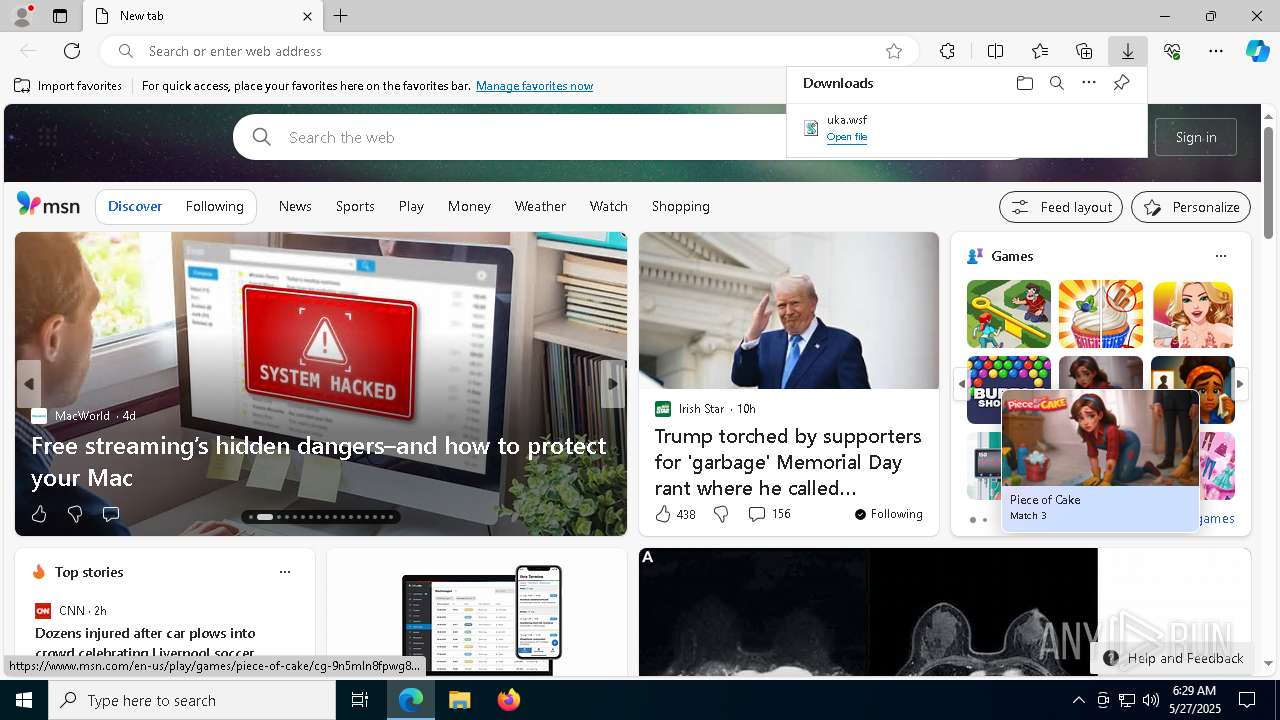Open Task View on taskbar
1280x720 pixels.
point(360,700)
